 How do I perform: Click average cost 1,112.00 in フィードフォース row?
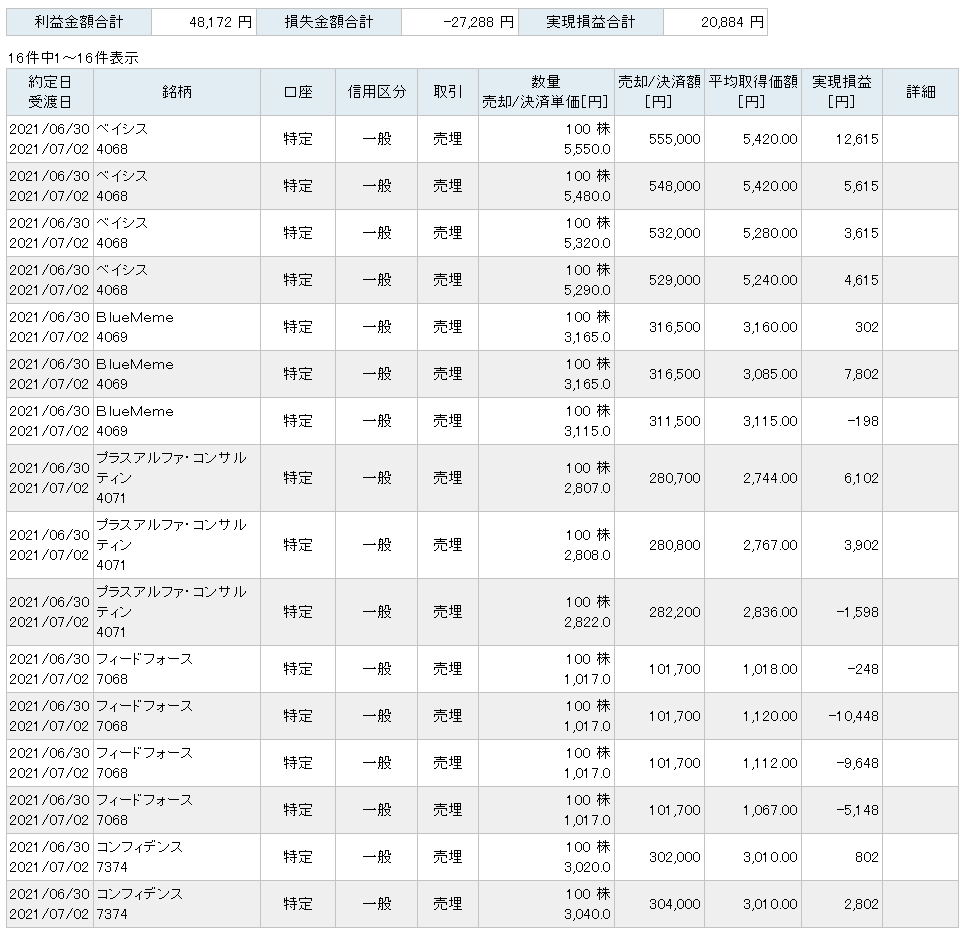(770, 763)
